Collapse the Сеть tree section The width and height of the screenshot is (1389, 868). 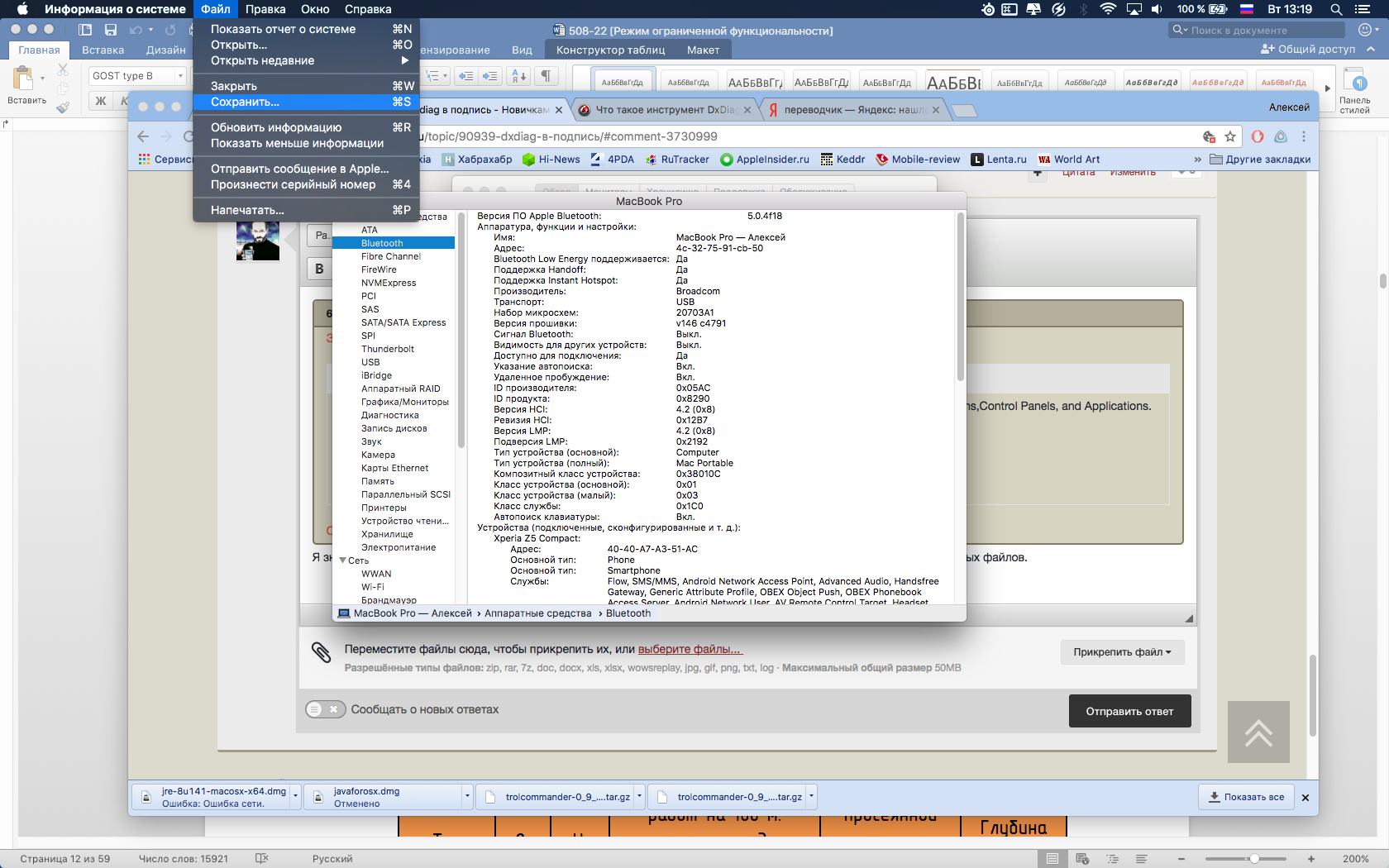point(343,560)
